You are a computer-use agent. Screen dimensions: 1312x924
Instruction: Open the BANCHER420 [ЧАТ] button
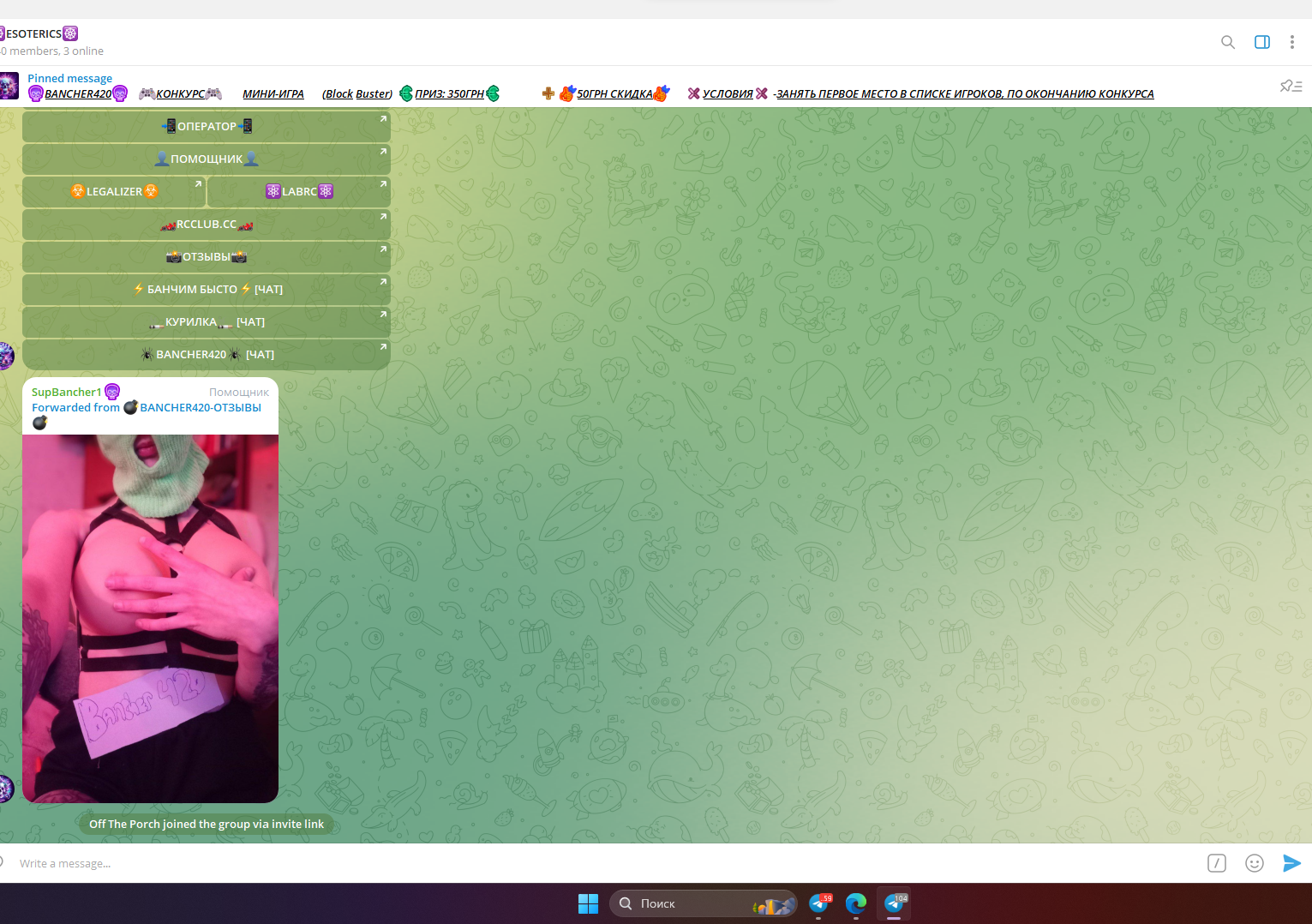[x=207, y=354]
